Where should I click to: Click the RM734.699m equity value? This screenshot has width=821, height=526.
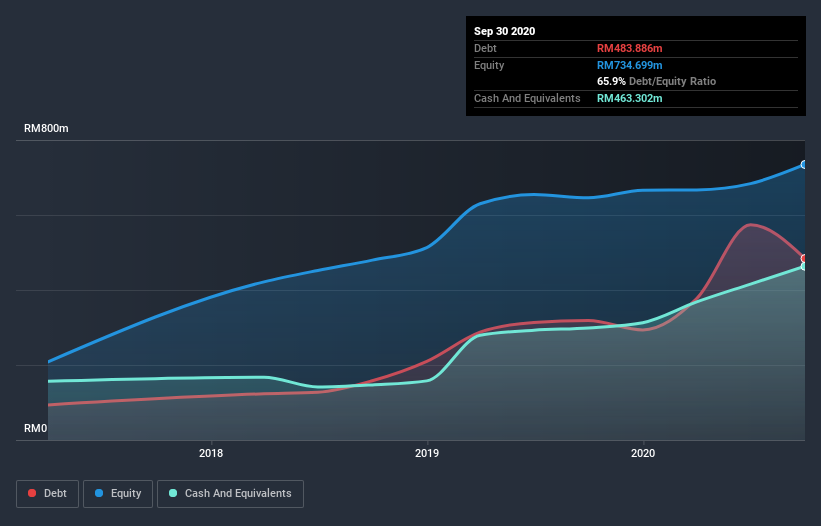629,65
